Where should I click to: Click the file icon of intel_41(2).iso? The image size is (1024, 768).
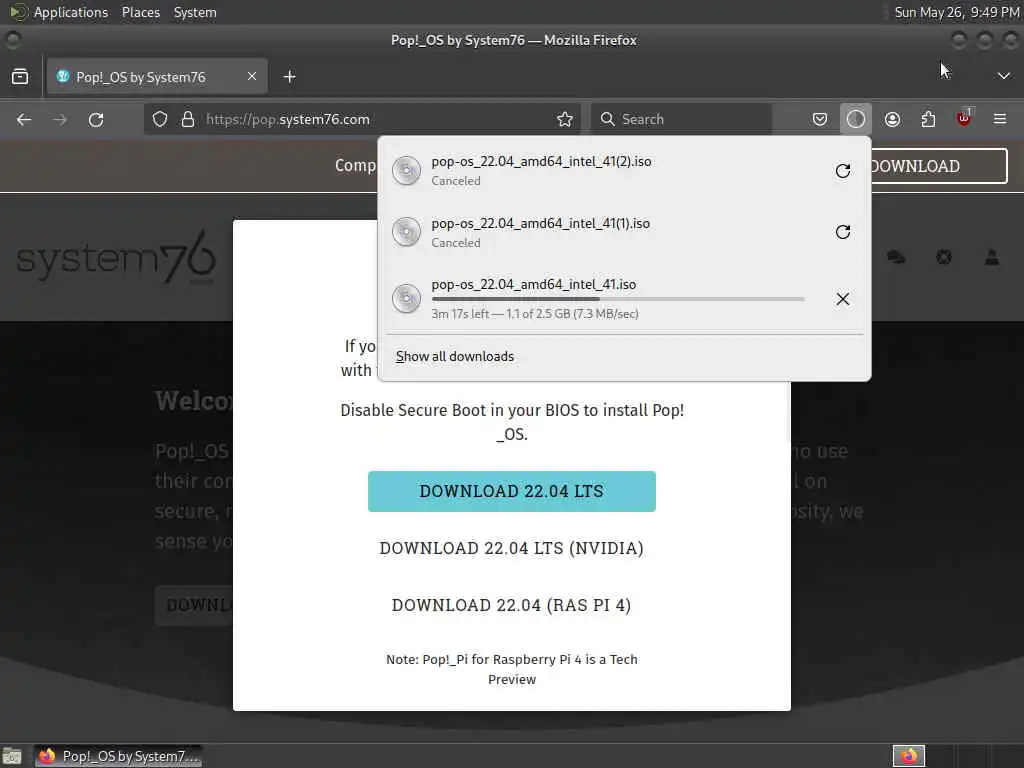pyautogui.click(x=406, y=171)
